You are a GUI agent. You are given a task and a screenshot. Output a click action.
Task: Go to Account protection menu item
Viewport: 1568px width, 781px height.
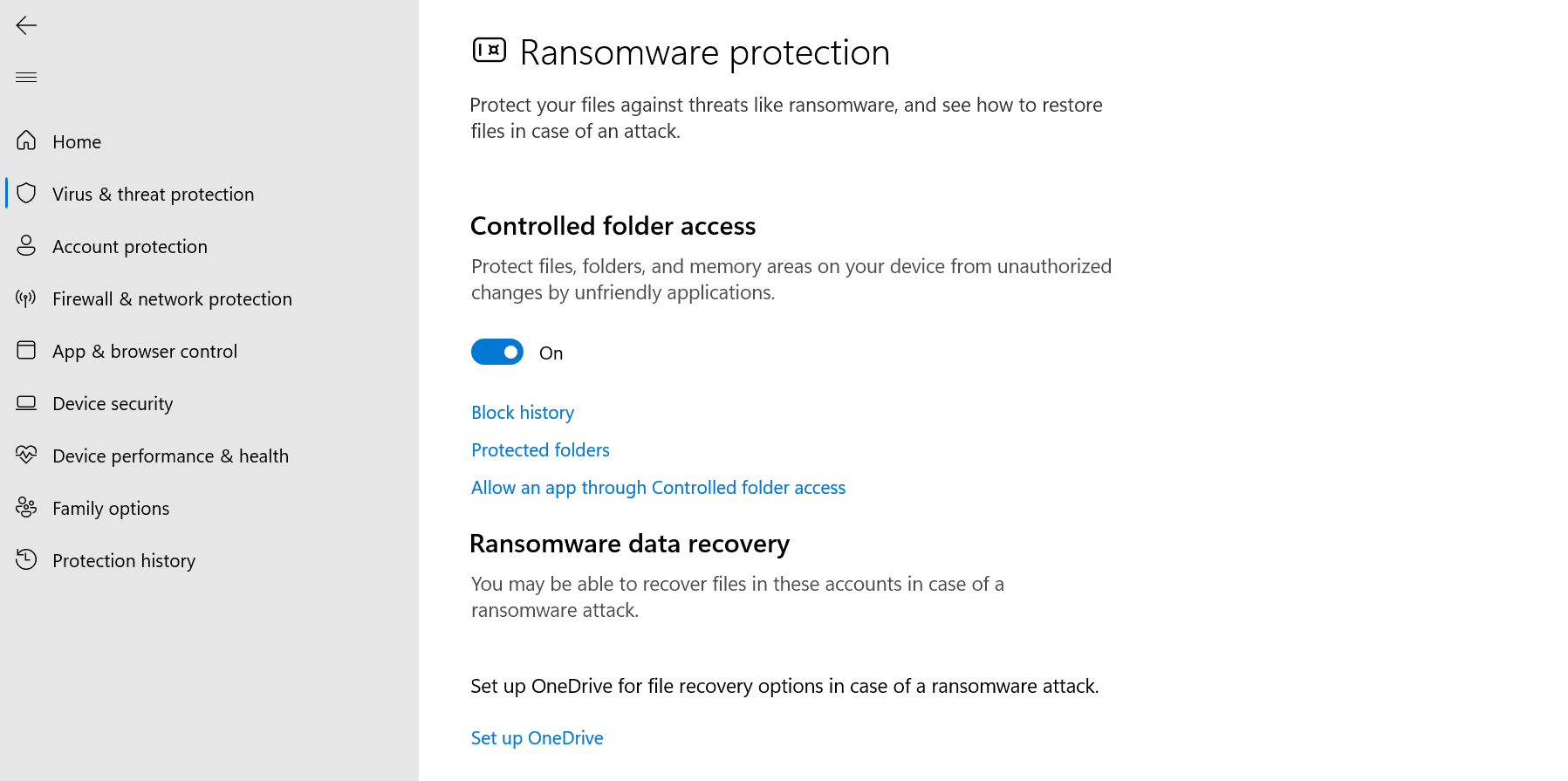click(x=130, y=246)
